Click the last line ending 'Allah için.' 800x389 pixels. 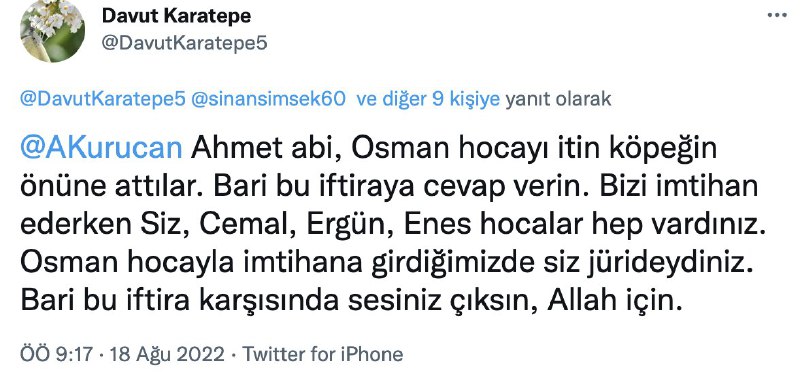351,302
